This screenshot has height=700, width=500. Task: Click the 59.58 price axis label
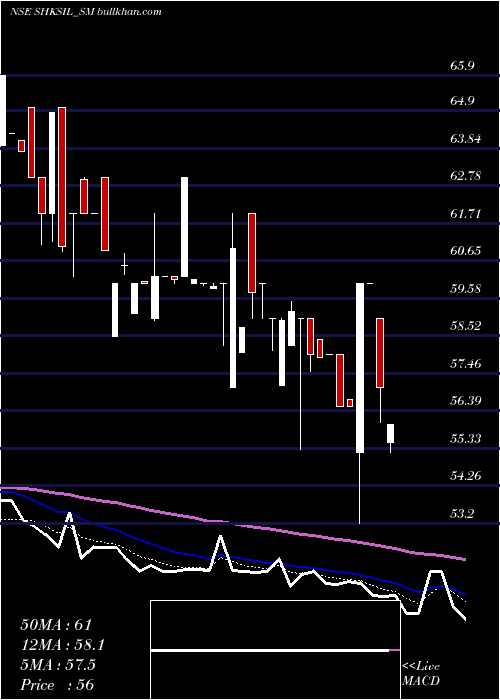(x=466, y=289)
